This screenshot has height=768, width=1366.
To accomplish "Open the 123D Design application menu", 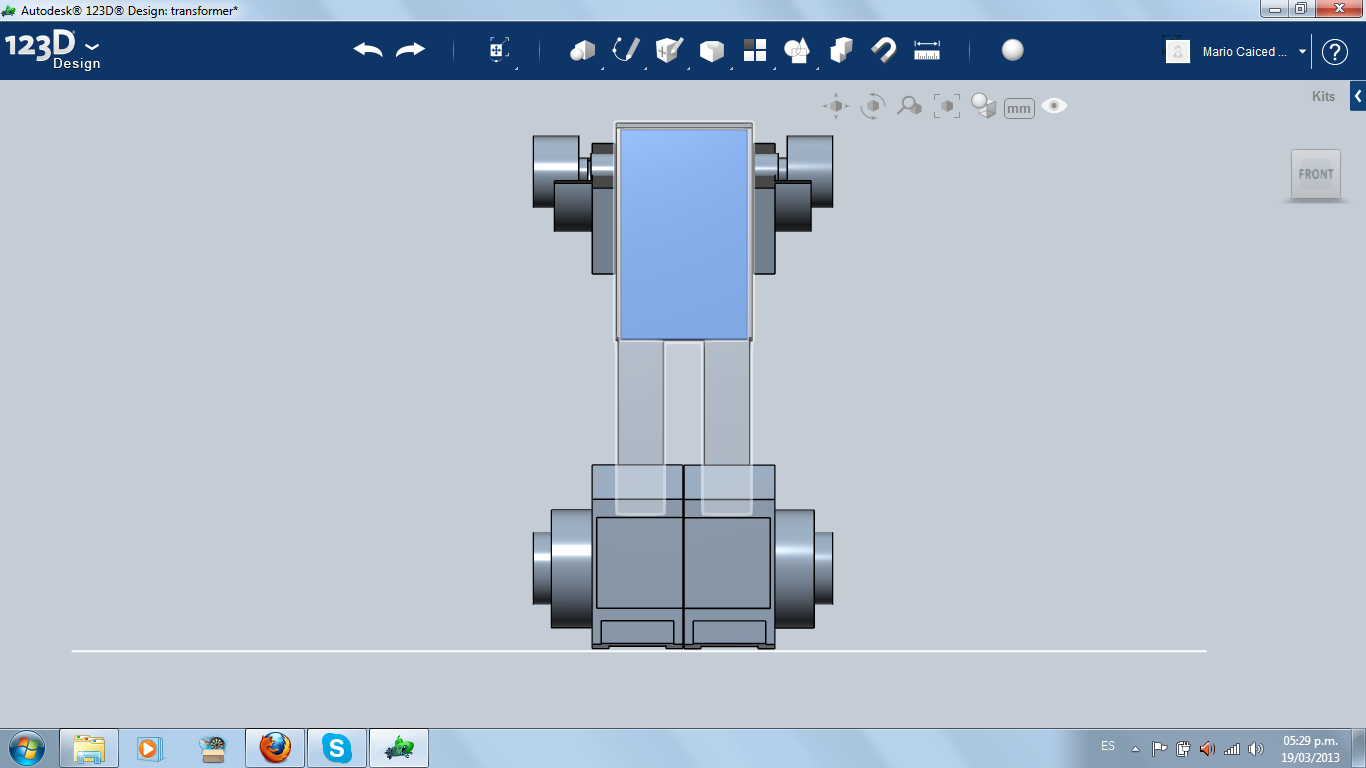I will (52, 50).
